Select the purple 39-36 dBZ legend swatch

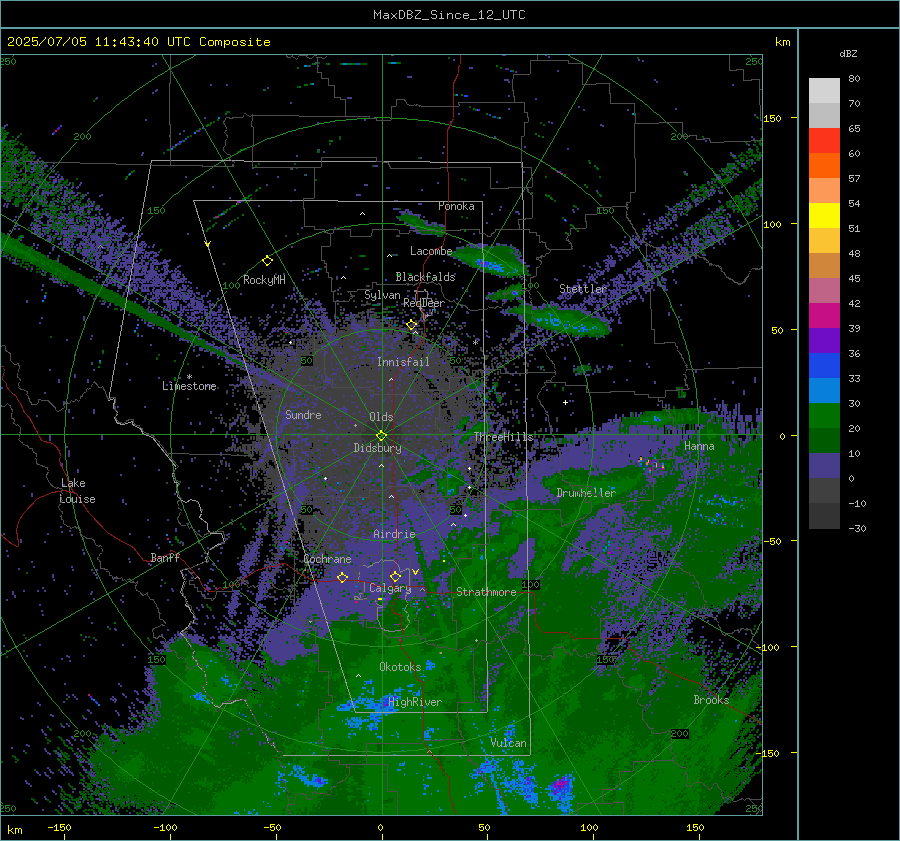824,341
